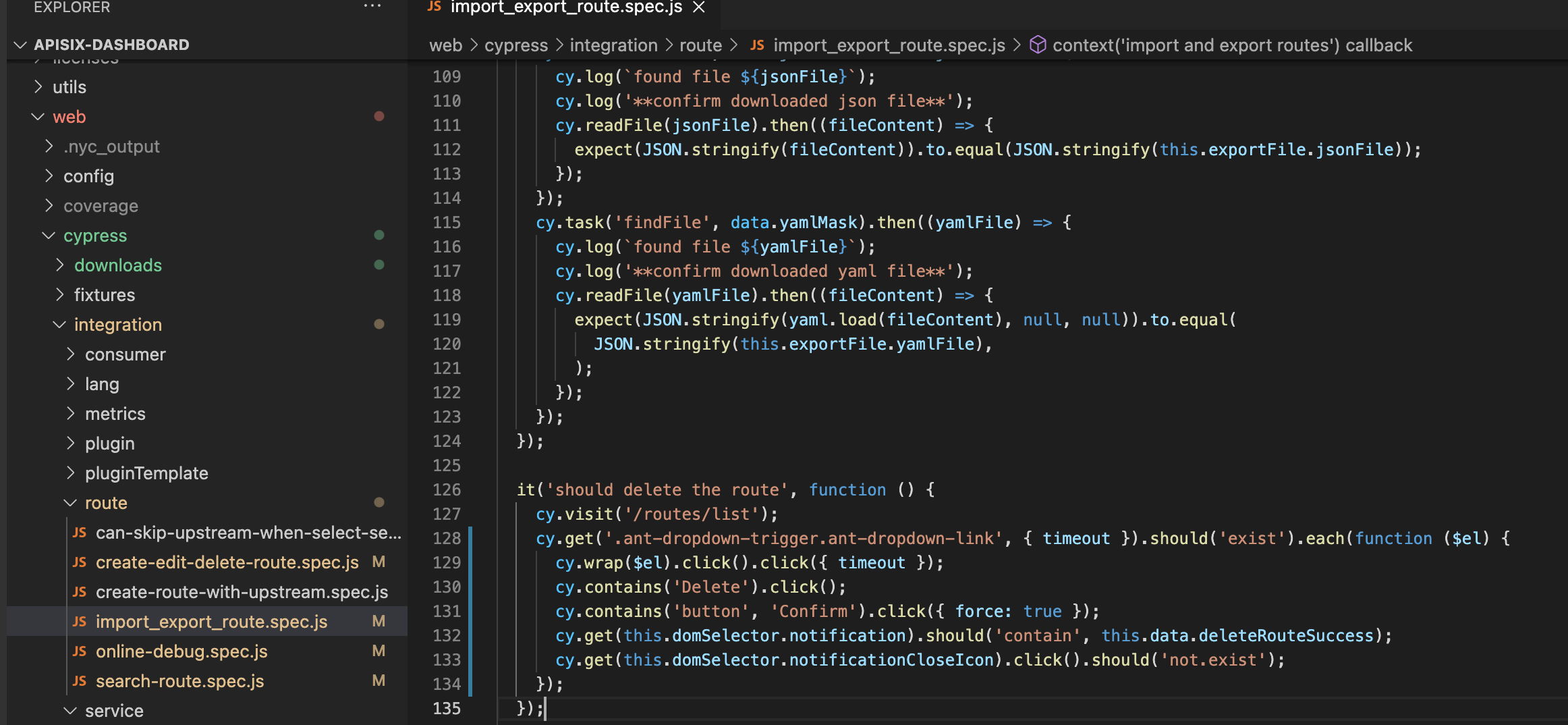Click the EXPLORER panel title

tap(72, 7)
